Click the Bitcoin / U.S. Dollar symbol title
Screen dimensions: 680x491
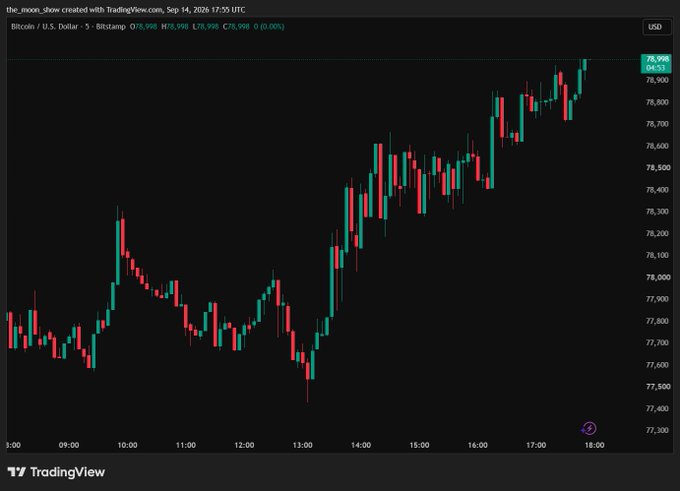pyautogui.click(x=44, y=26)
